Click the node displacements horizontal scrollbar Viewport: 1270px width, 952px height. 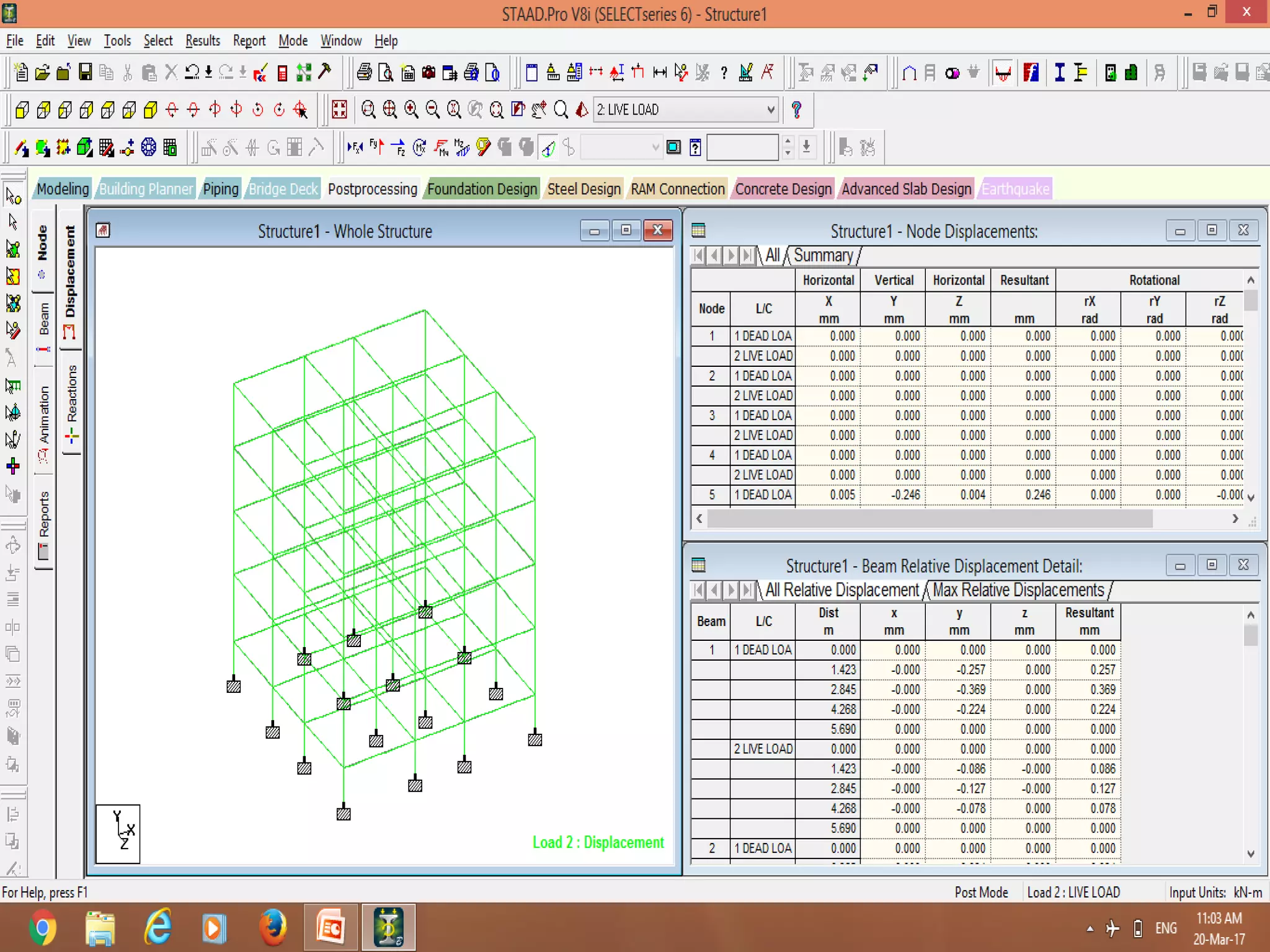pos(929,519)
